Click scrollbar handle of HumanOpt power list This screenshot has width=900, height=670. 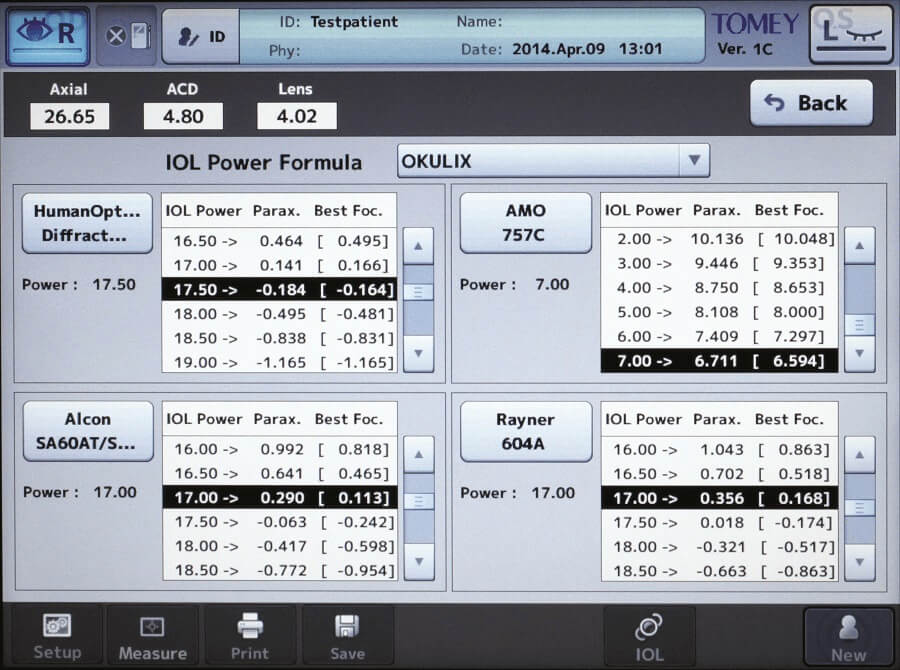pyautogui.click(x=418, y=292)
